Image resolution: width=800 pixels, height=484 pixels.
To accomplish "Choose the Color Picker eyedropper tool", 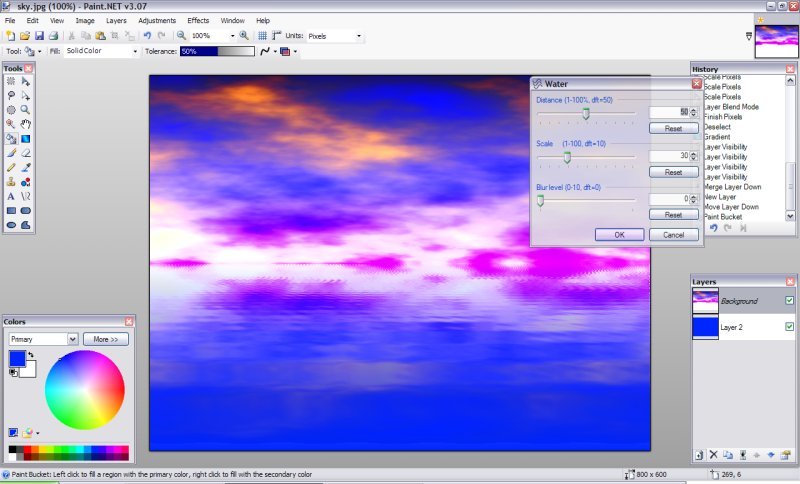I will 25,167.
